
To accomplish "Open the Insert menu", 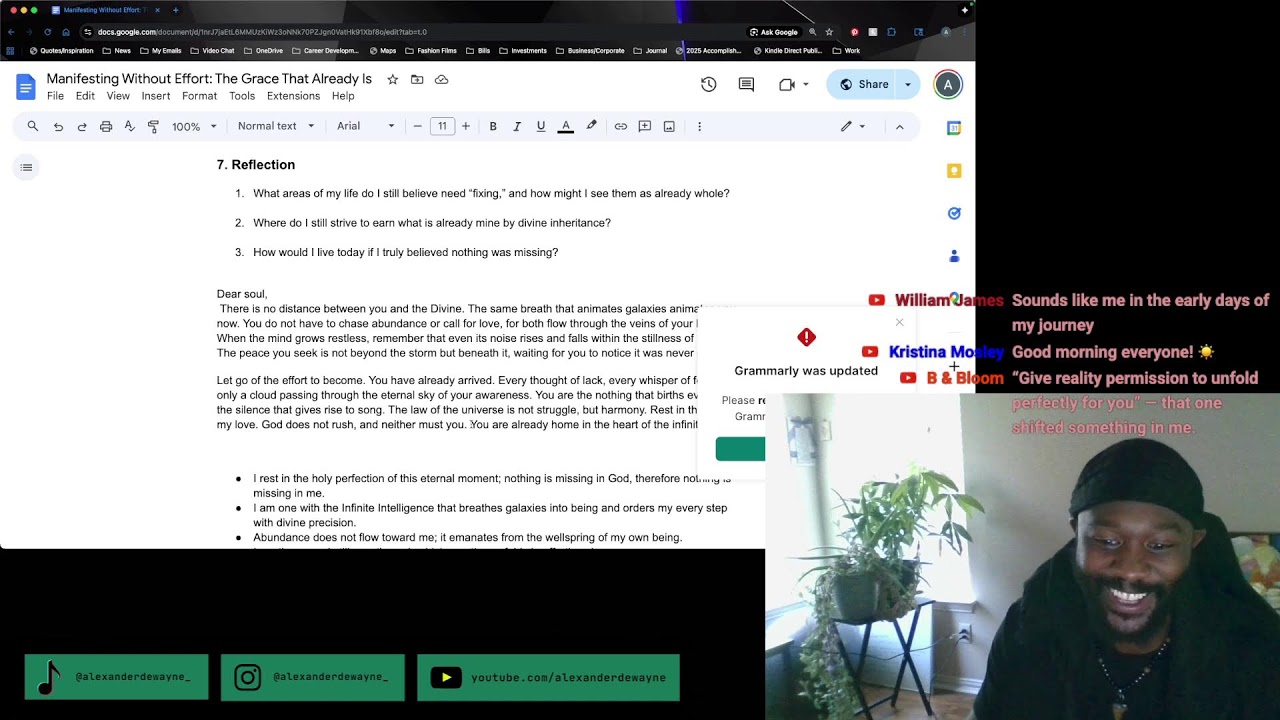I will pos(156,96).
